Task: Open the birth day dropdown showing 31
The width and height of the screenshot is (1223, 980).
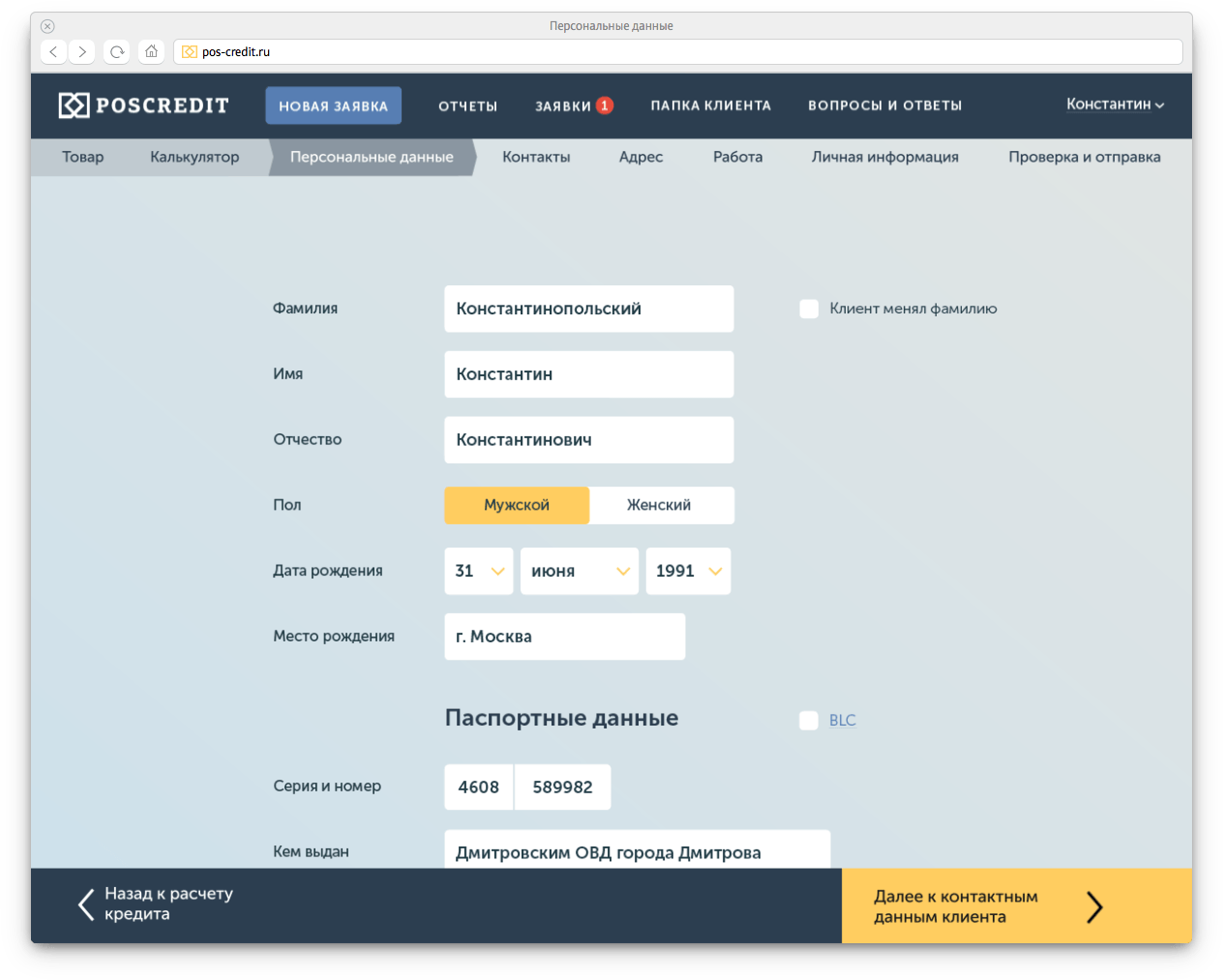Action: 479,571
